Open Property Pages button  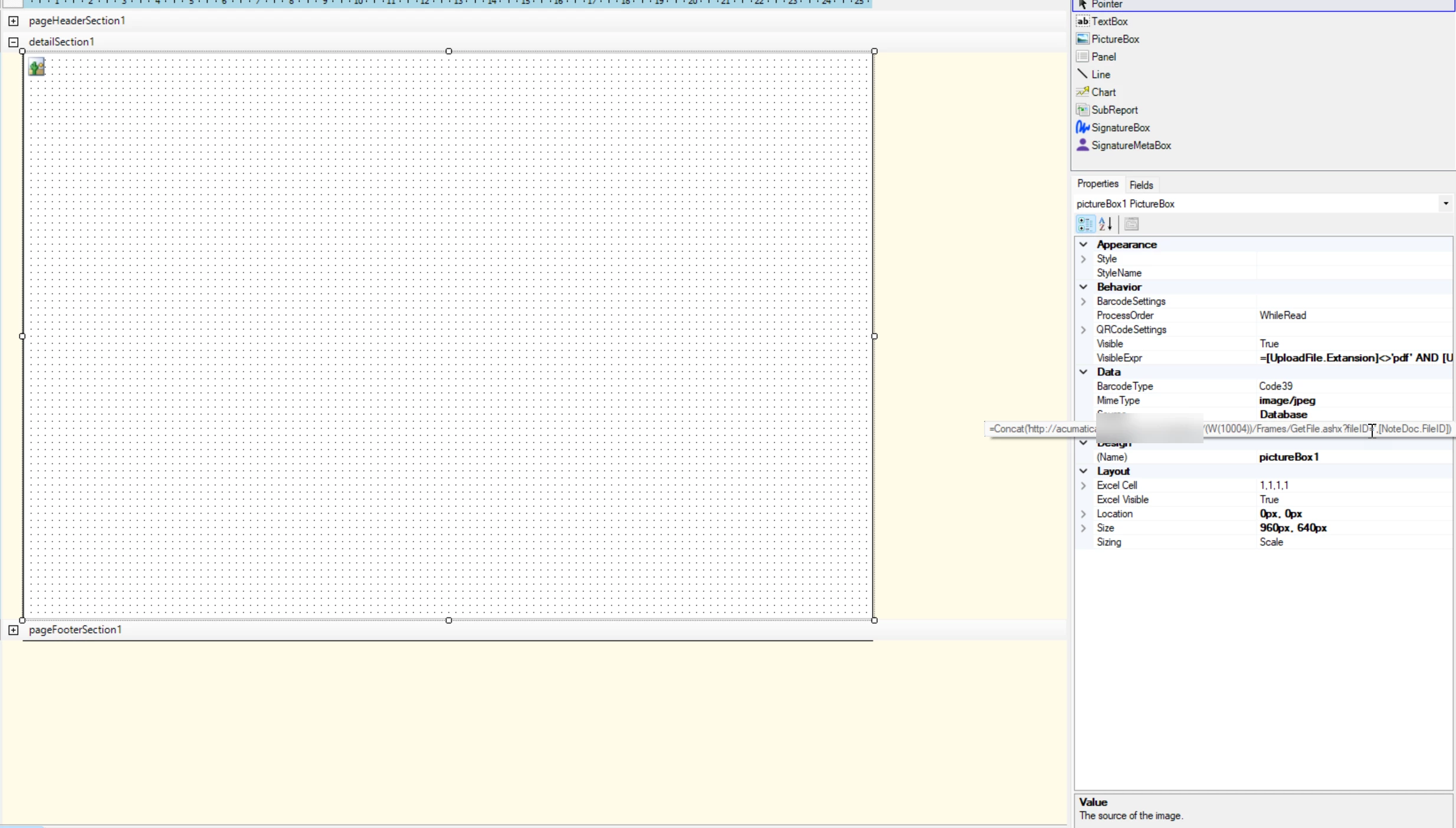[1131, 224]
